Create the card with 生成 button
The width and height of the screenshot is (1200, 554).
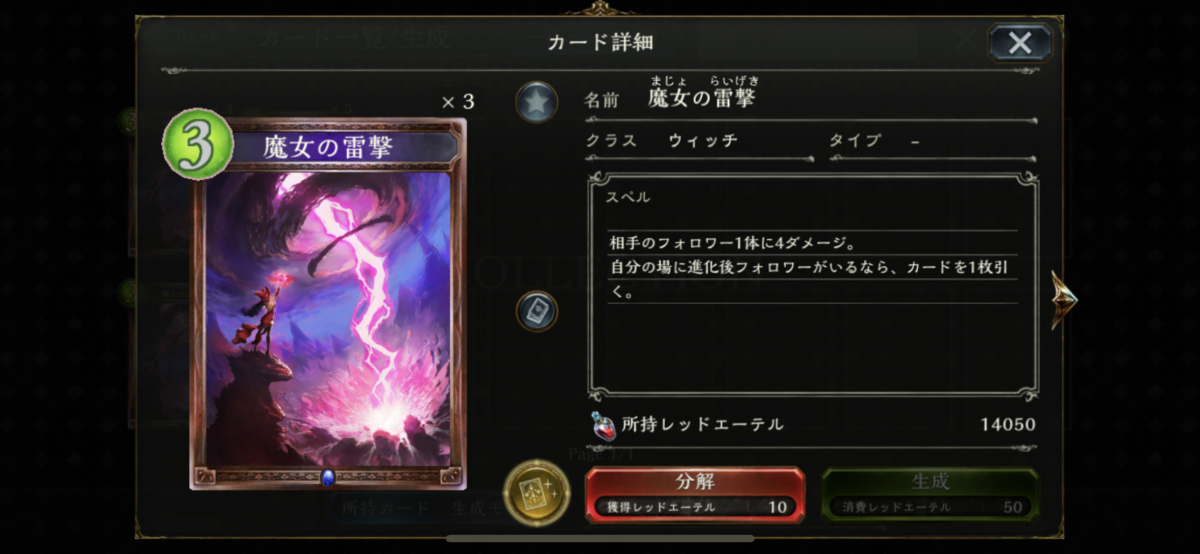pos(929,494)
